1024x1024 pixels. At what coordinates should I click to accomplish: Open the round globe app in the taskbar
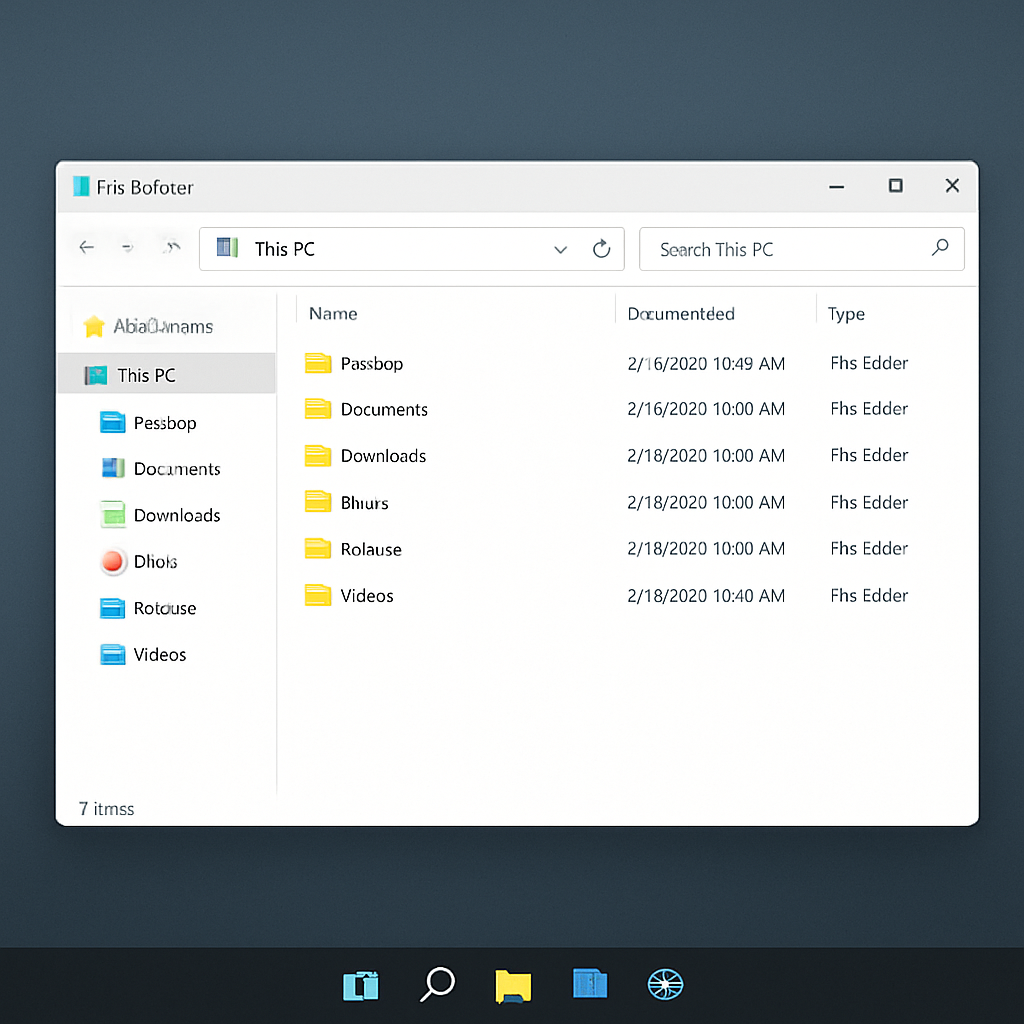[665, 984]
